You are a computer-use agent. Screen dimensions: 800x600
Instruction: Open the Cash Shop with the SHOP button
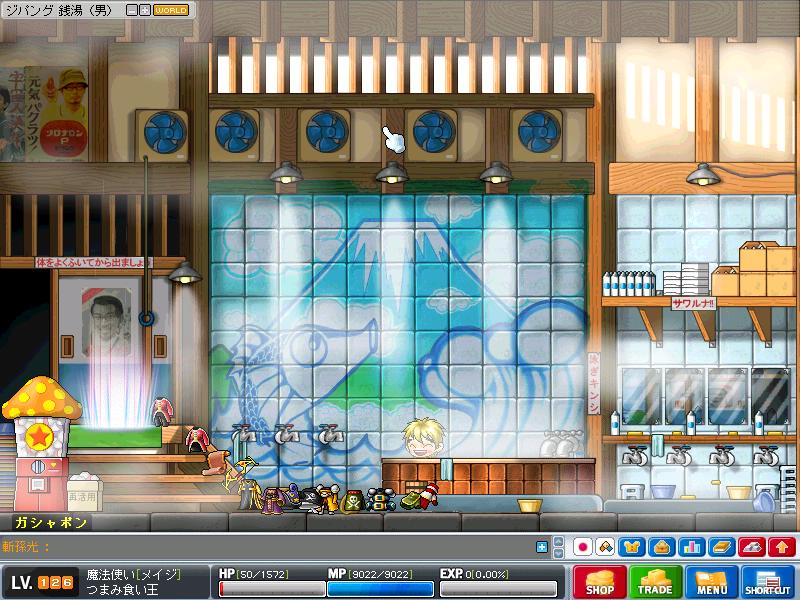pyautogui.click(x=599, y=582)
